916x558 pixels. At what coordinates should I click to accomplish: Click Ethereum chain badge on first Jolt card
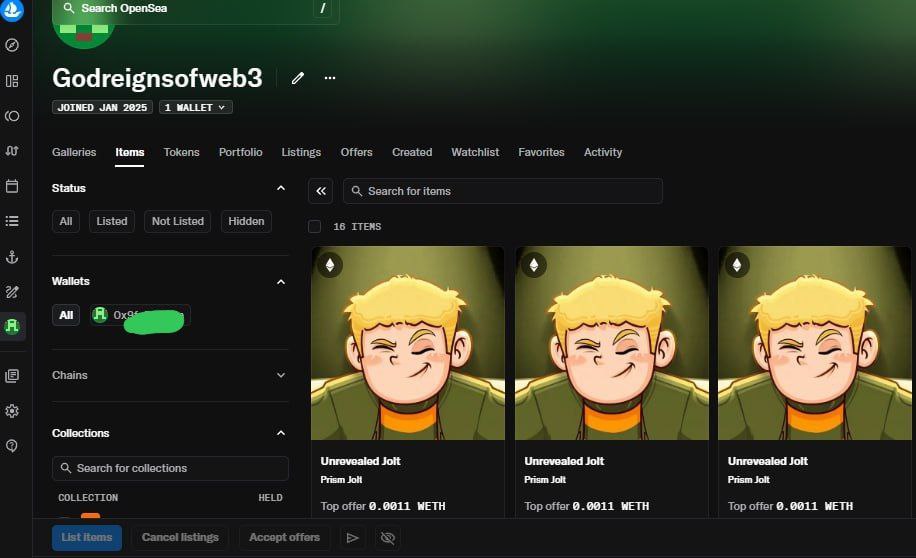tap(330, 265)
